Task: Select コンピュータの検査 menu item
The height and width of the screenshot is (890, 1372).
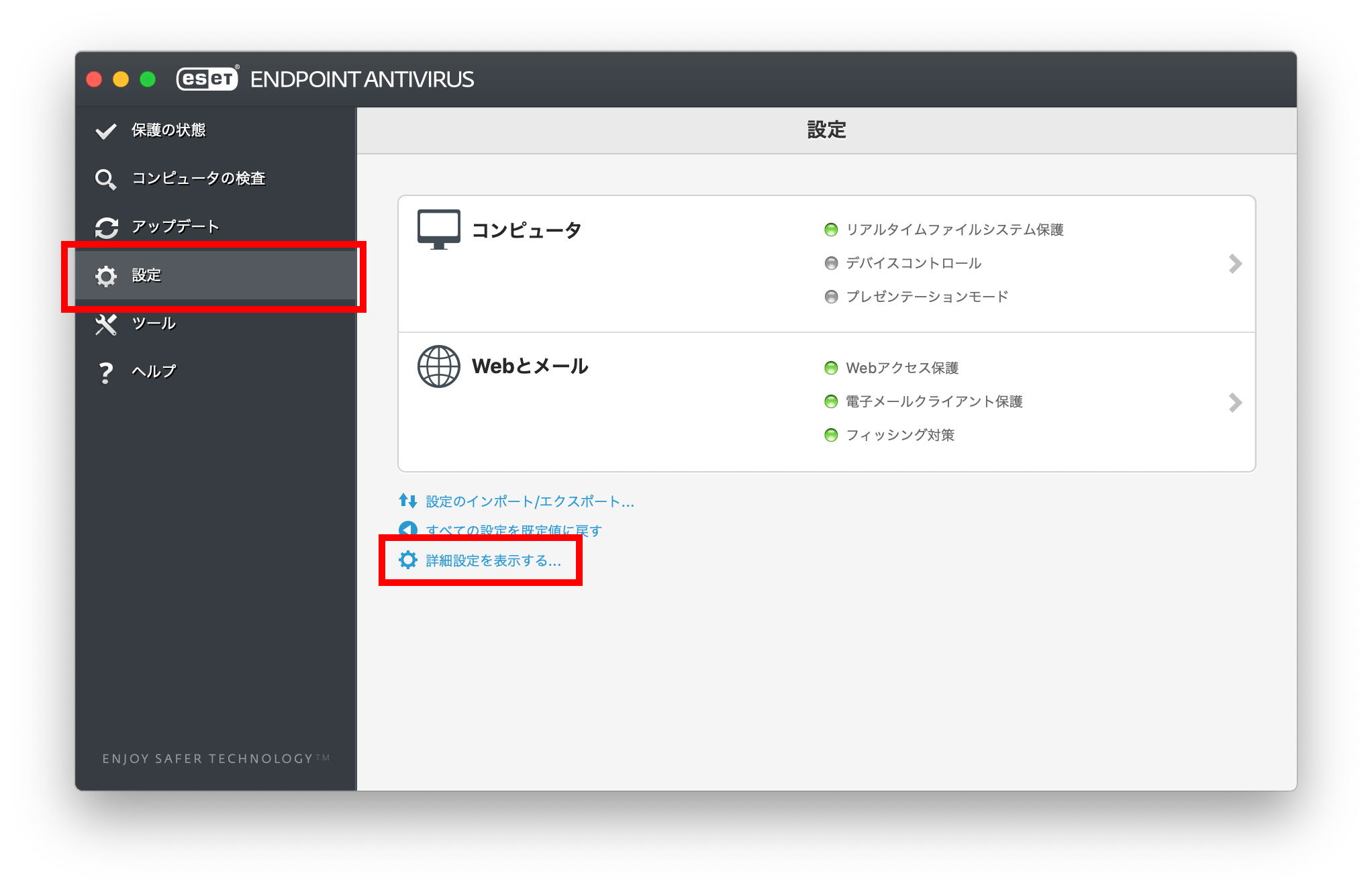Action: [215, 179]
